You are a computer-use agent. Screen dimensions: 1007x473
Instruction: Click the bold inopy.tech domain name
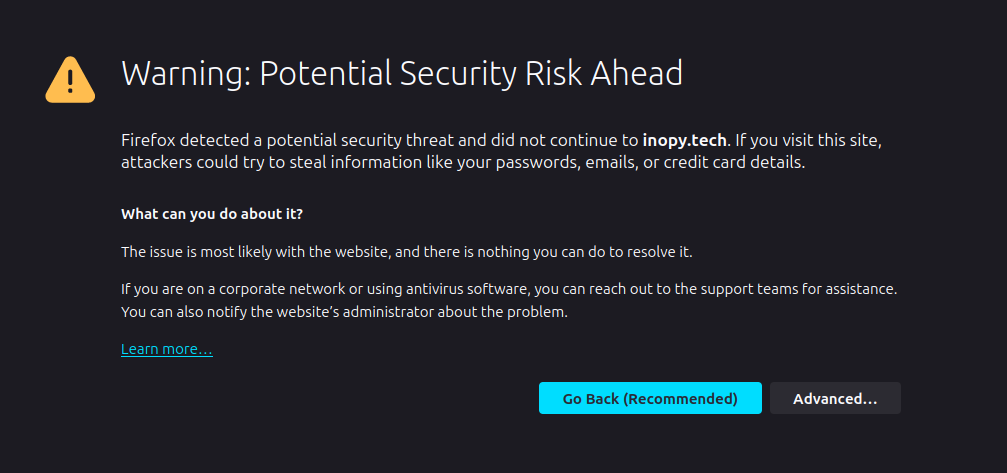coord(685,140)
